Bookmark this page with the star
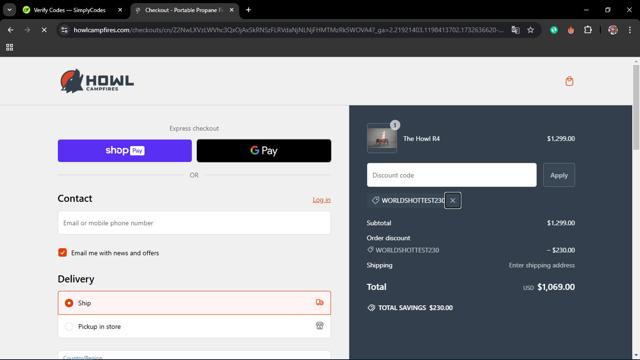Viewport: 640px width, 360px height. tap(531, 30)
